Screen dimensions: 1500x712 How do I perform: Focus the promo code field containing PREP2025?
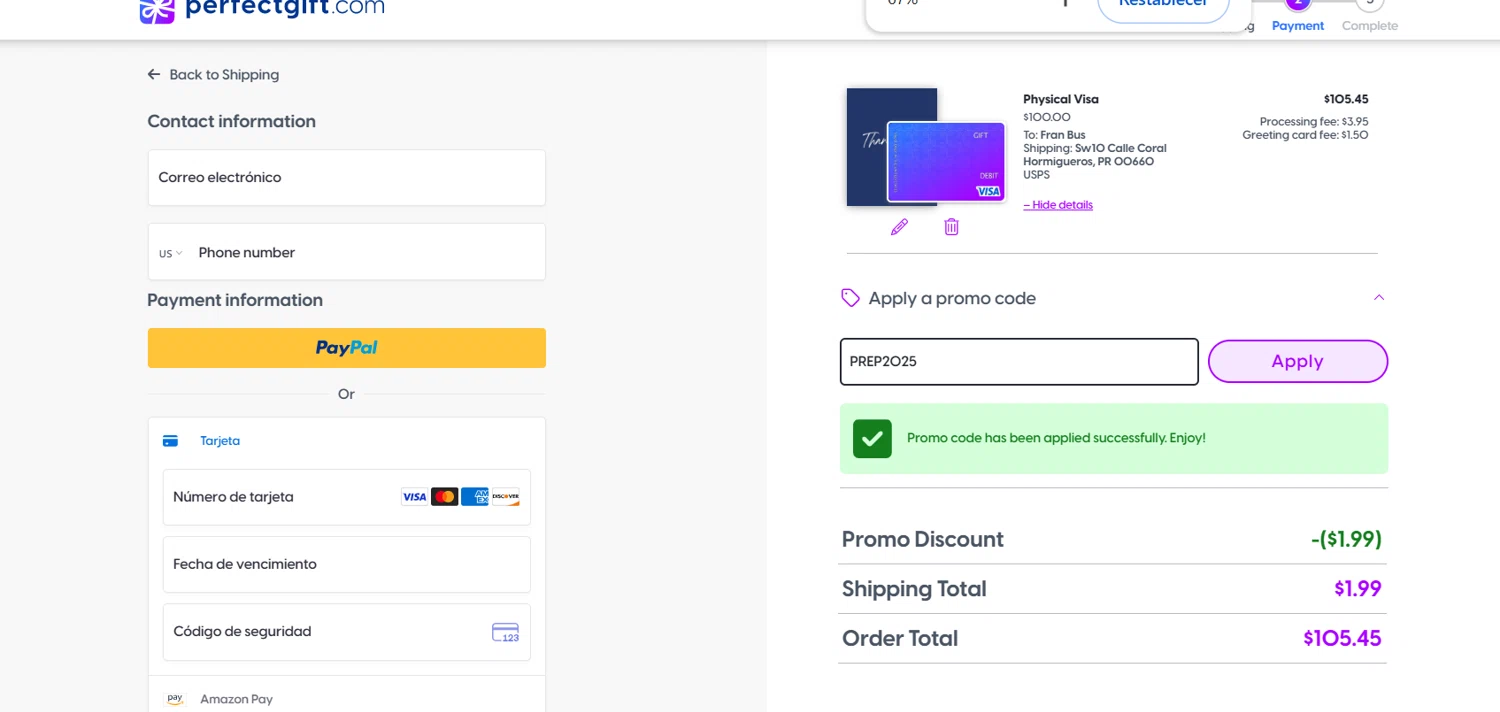click(1019, 362)
